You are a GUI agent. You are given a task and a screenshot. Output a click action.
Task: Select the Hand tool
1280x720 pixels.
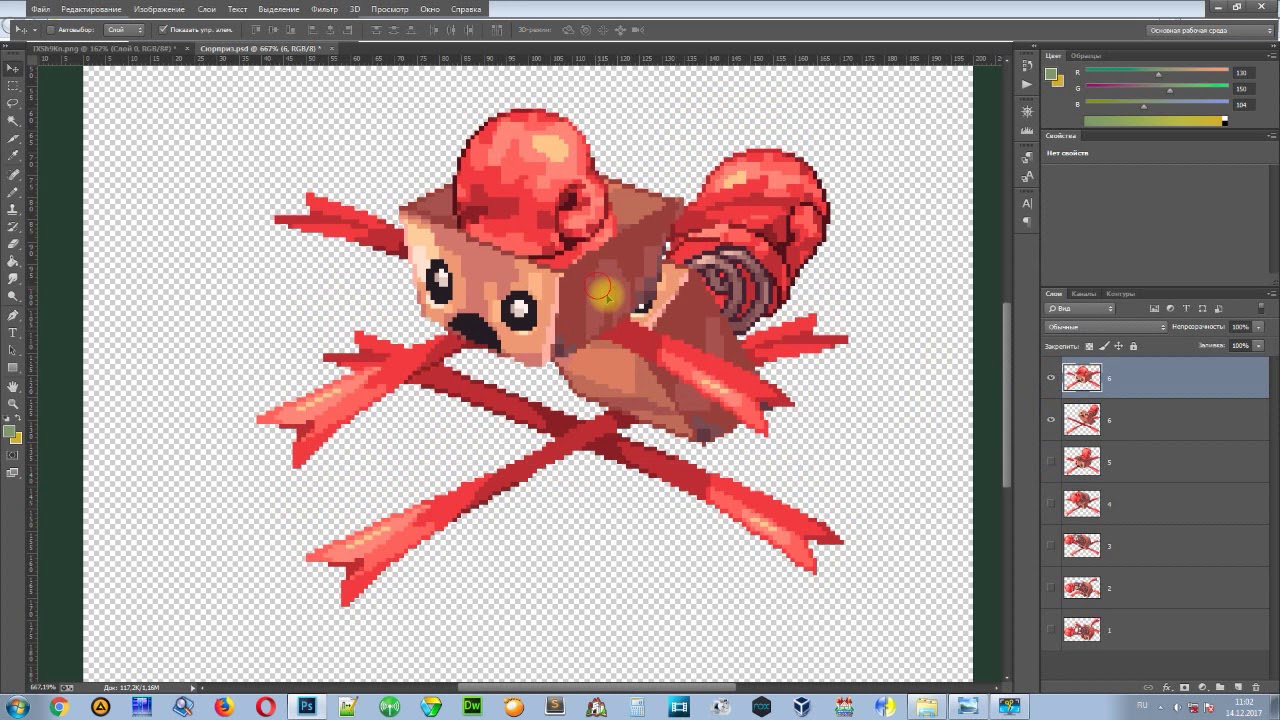(13, 386)
